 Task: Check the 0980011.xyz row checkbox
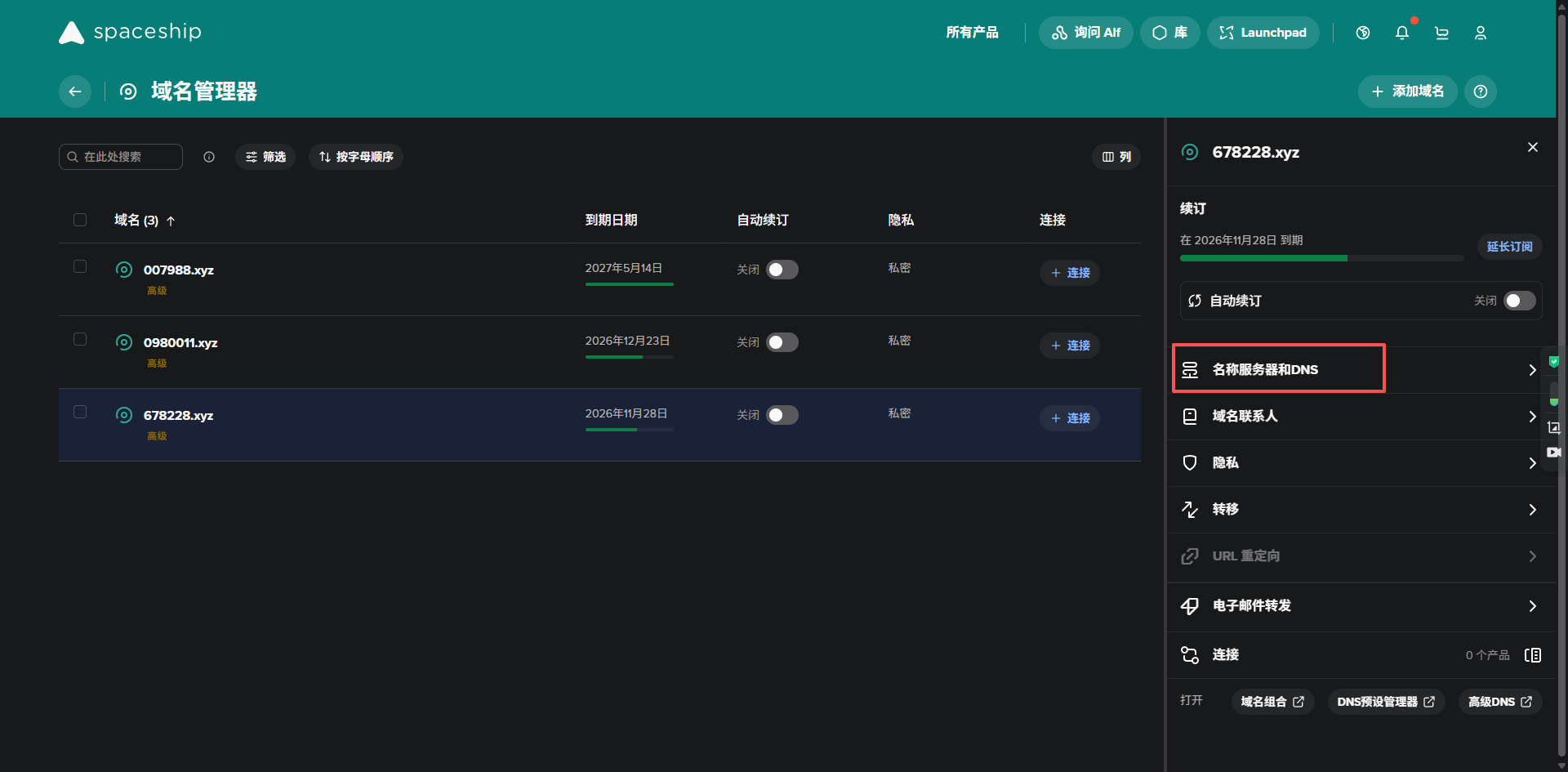pos(80,339)
